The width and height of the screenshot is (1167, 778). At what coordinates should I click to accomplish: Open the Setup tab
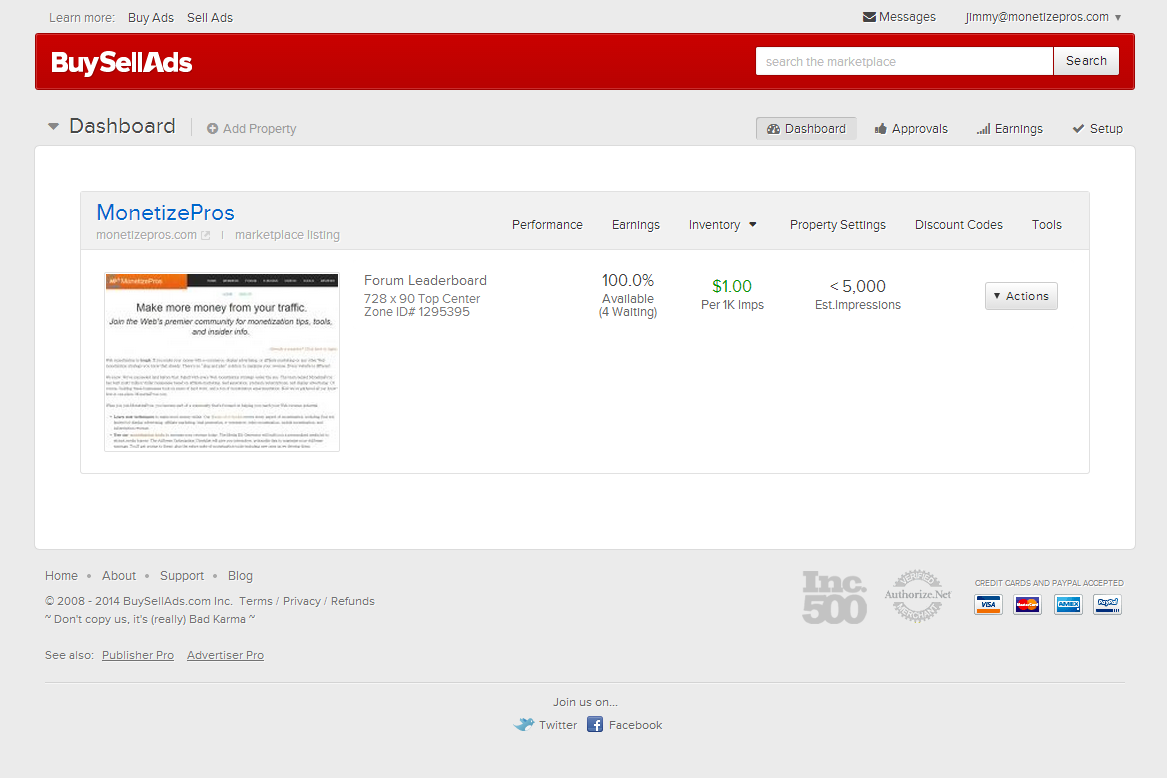pos(1097,129)
